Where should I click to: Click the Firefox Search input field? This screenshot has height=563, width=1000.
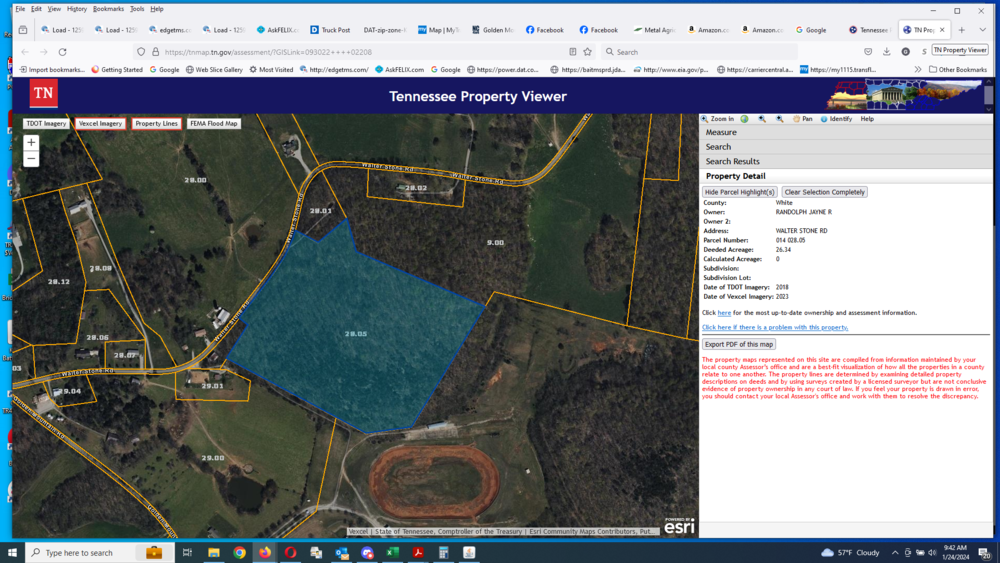pyautogui.click(x=700, y=52)
